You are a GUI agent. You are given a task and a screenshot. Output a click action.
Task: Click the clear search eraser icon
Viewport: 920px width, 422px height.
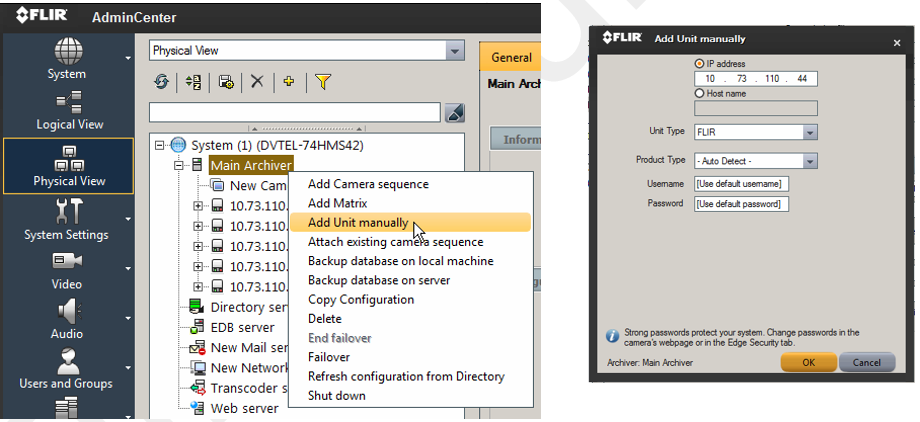click(454, 113)
